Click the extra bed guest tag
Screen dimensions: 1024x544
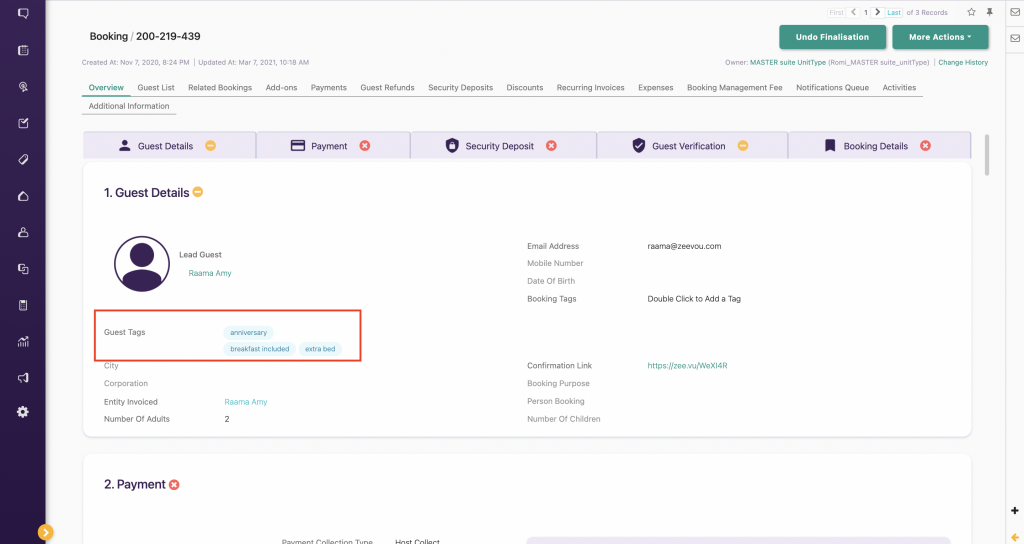tap(320, 349)
